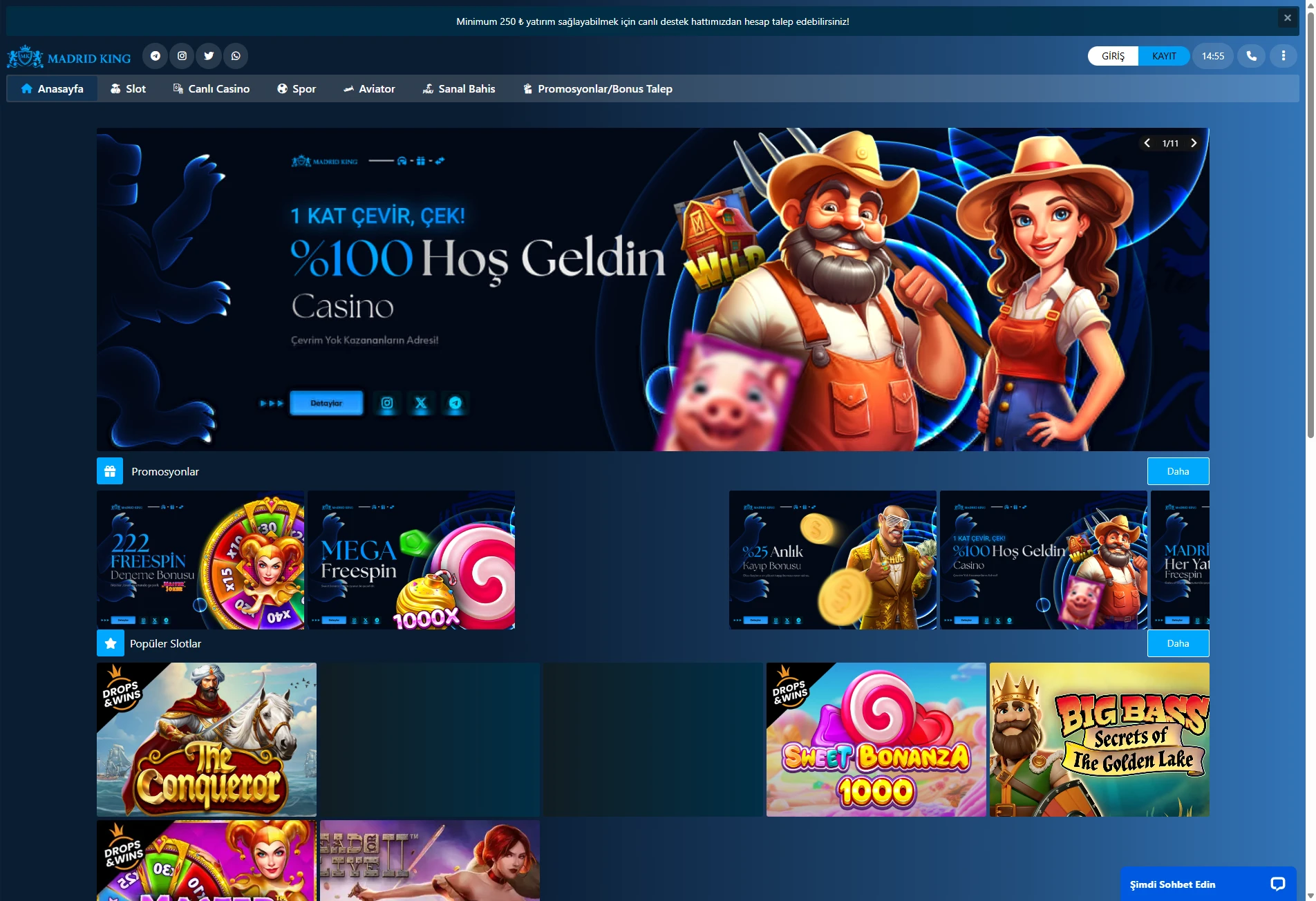This screenshot has height=901, width=1316.
Task: Click the GİRİŞ login button
Action: click(x=1113, y=56)
